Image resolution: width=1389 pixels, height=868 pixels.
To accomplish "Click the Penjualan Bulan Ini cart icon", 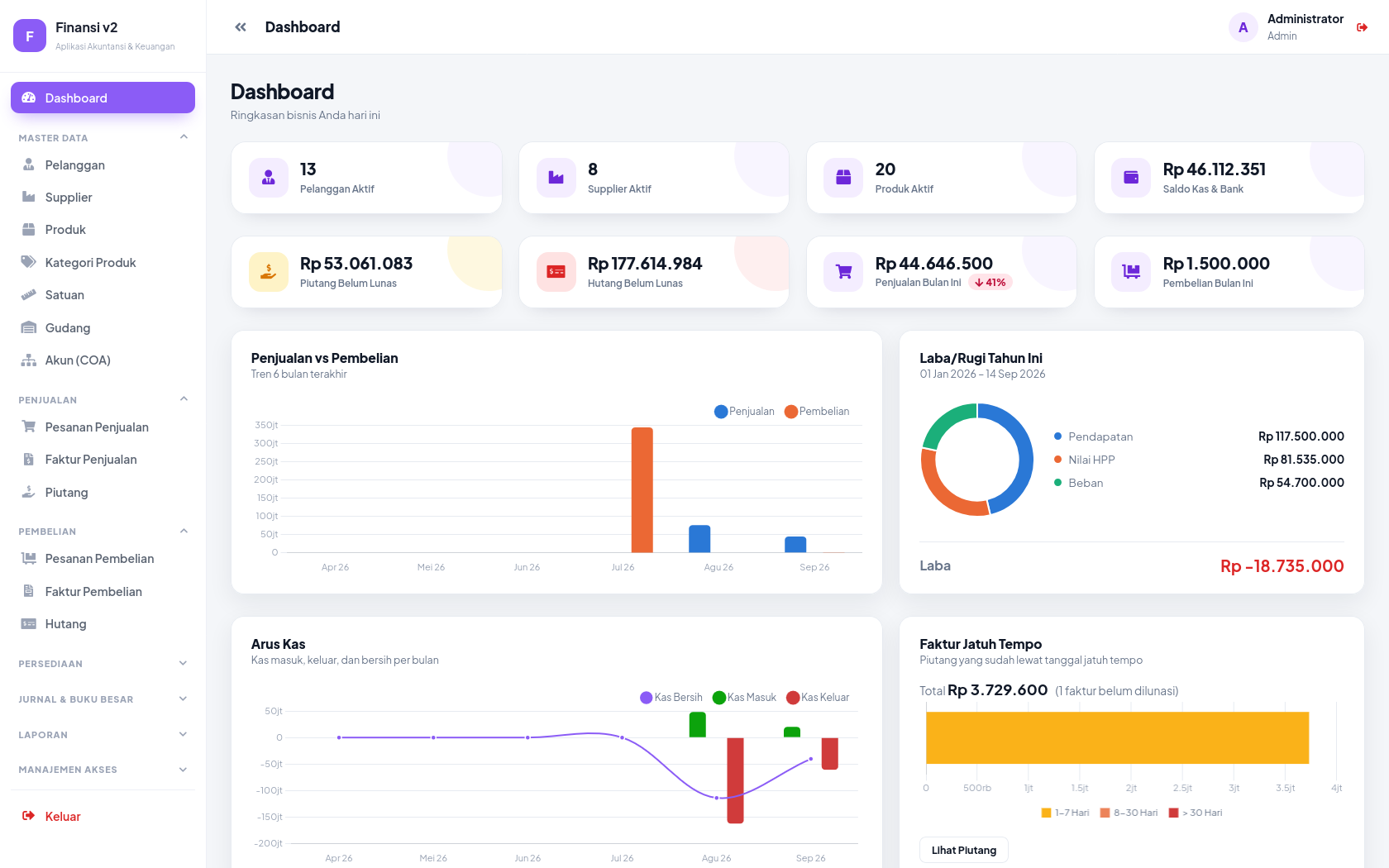I will tap(843, 272).
